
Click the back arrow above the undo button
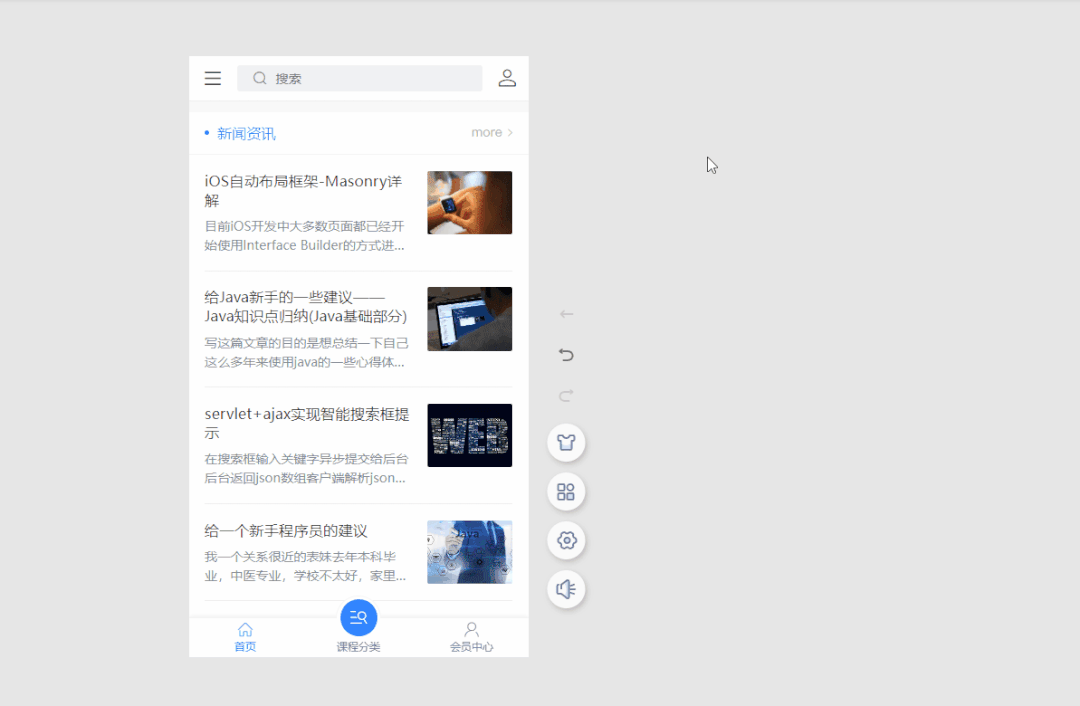565,313
